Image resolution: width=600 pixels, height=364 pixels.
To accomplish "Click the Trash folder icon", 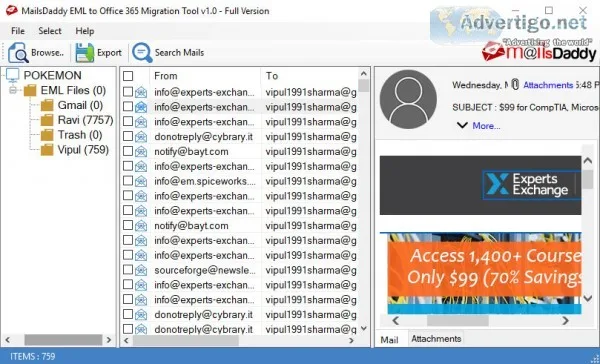I will coord(47,135).
